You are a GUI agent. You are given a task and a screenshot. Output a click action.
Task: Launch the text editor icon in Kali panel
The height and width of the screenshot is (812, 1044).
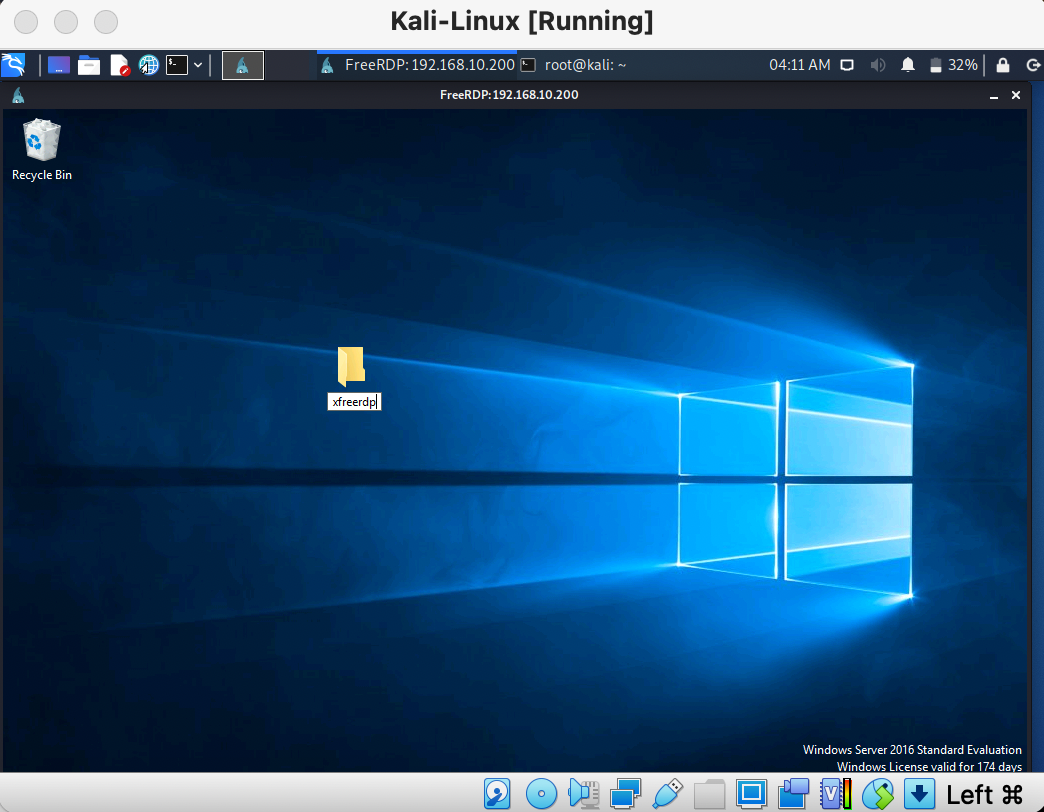pos(119,65)
